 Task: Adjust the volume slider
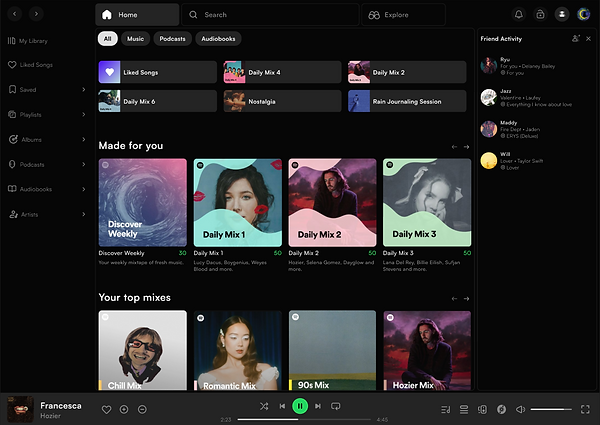pos(551,409)
